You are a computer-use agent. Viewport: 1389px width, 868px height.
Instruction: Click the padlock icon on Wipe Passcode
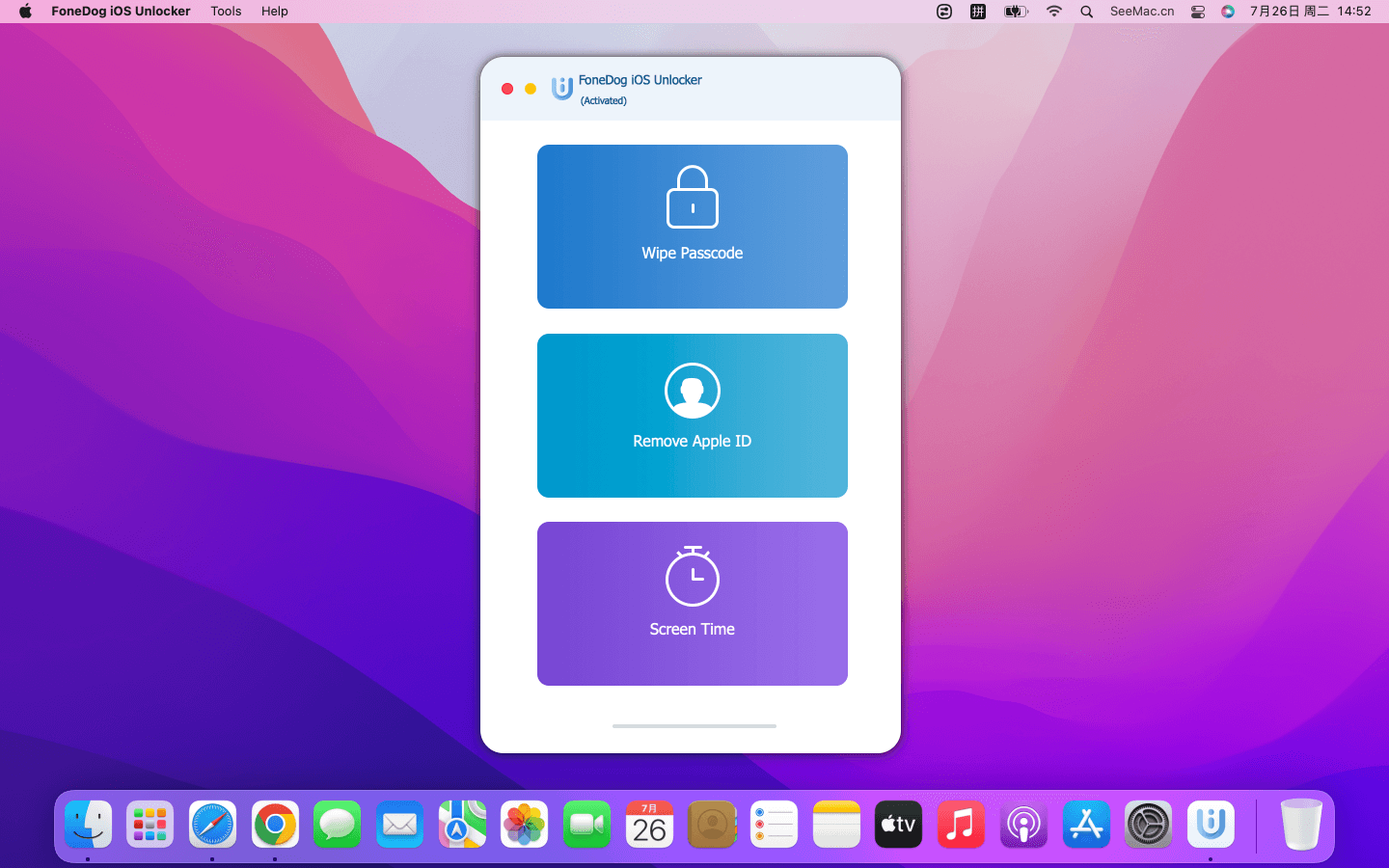coord(692,197)
